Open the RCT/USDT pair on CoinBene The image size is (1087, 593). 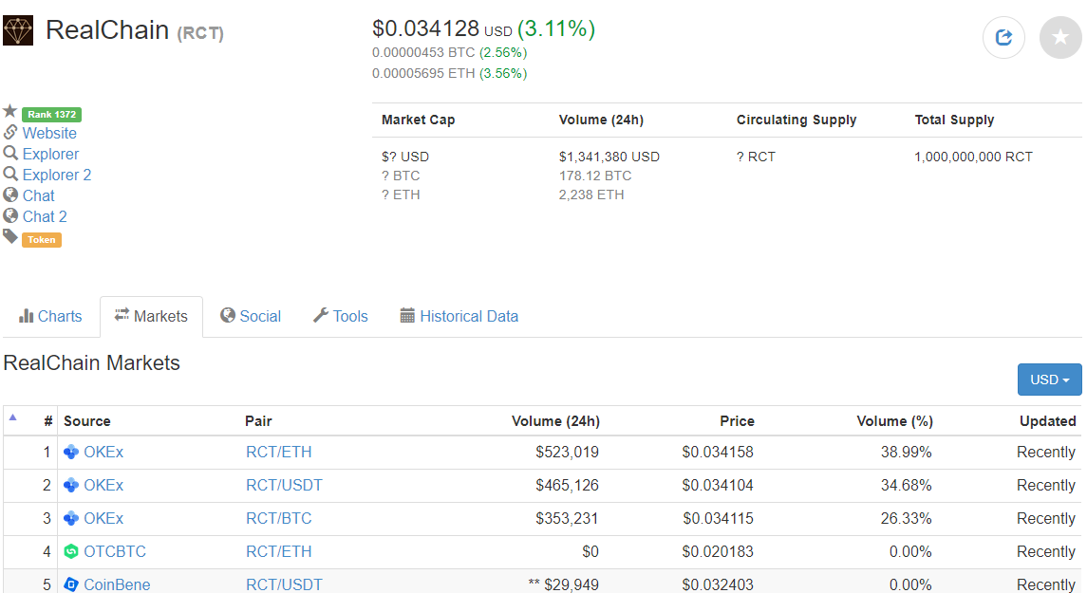[284, 585]
